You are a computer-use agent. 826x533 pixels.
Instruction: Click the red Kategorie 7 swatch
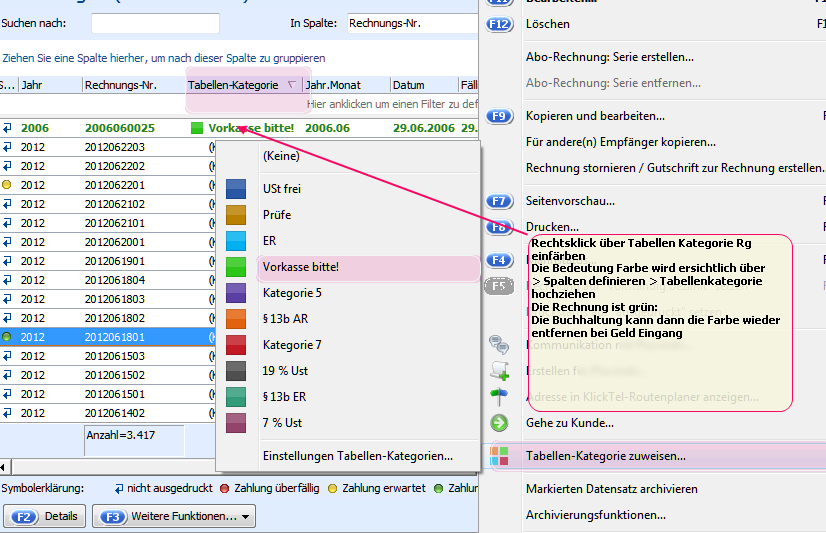tap(236, 345)
